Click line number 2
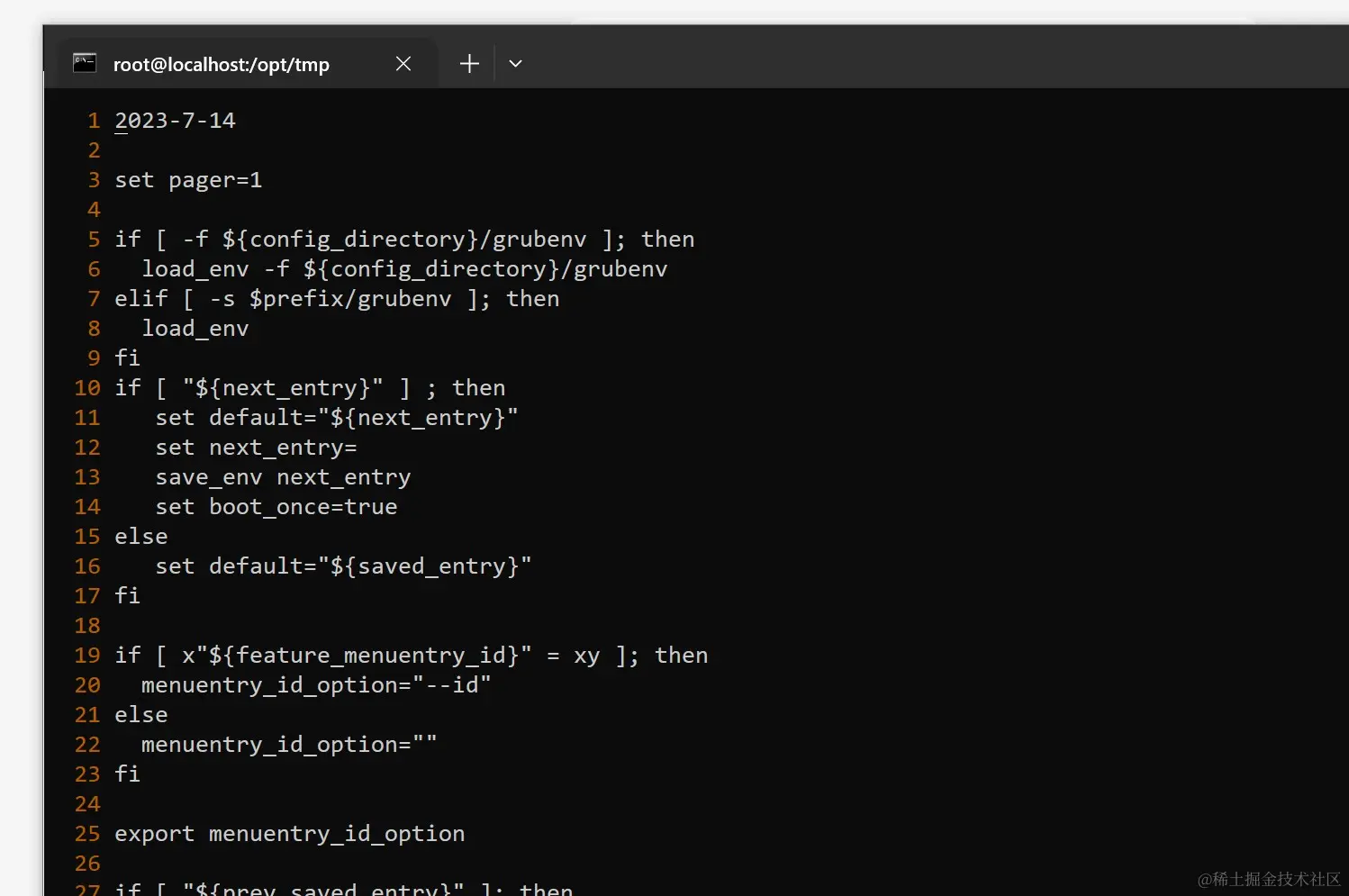 pyautogui.click(x=94, y=150)
